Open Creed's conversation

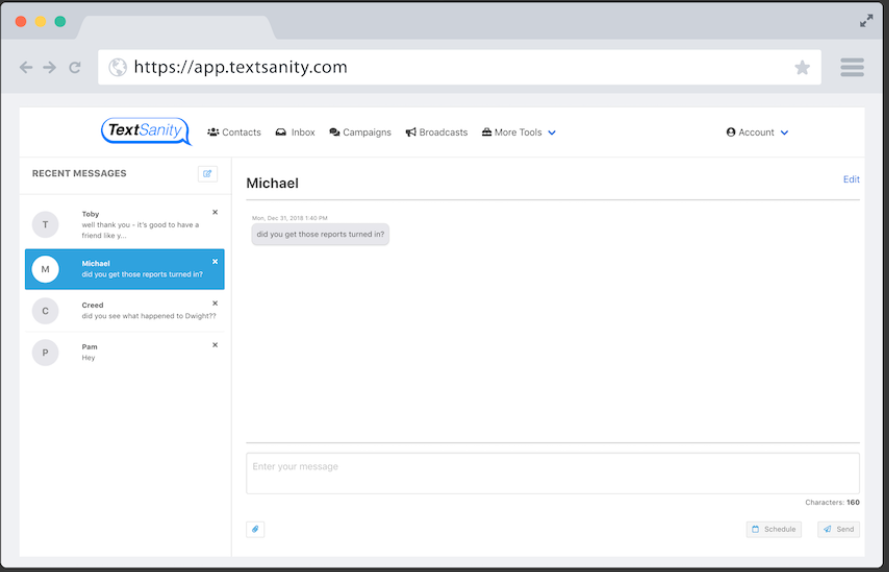tap(125, 311)
